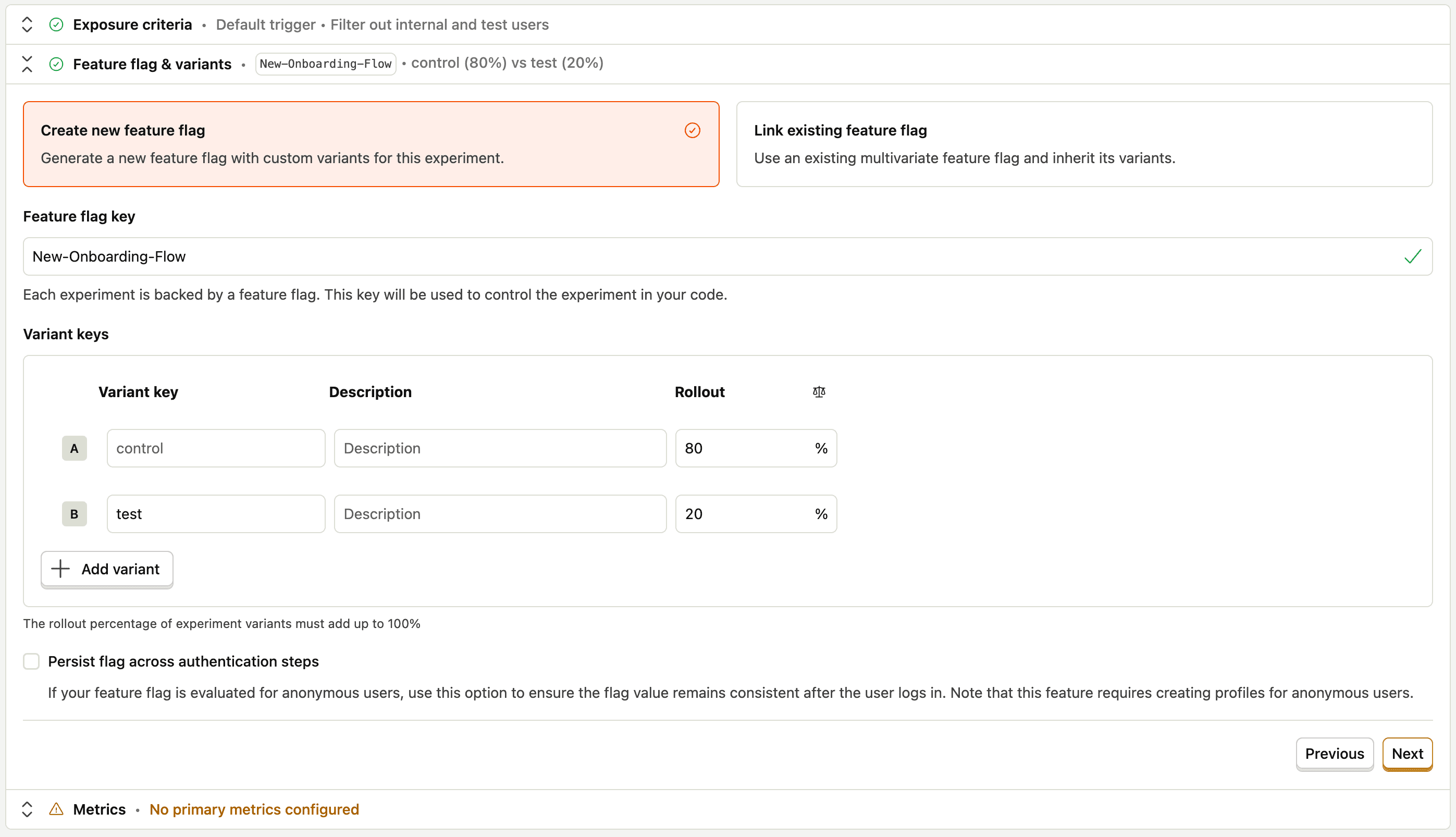Click the balance scale icon to redistribute rollout
This screenshot has width=1456, height=837.
point(819,391)
